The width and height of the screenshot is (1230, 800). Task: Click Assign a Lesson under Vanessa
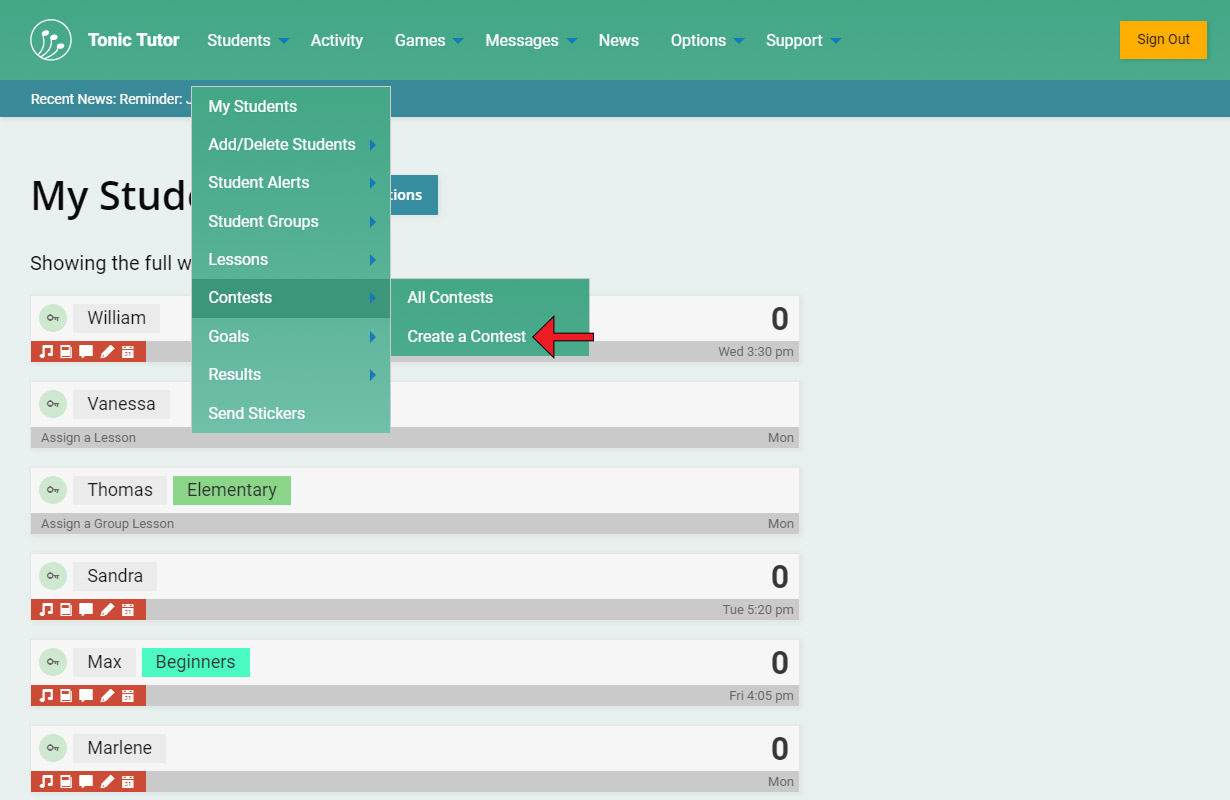88,438
